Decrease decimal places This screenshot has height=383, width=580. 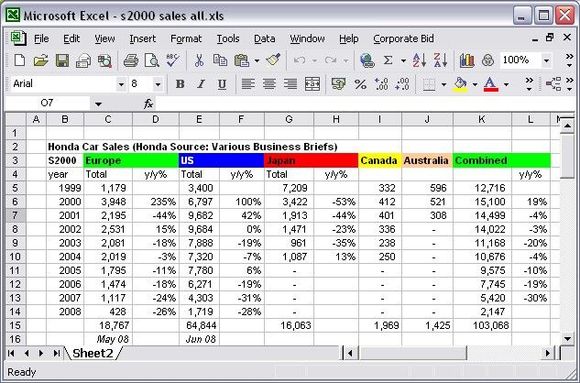402,84
